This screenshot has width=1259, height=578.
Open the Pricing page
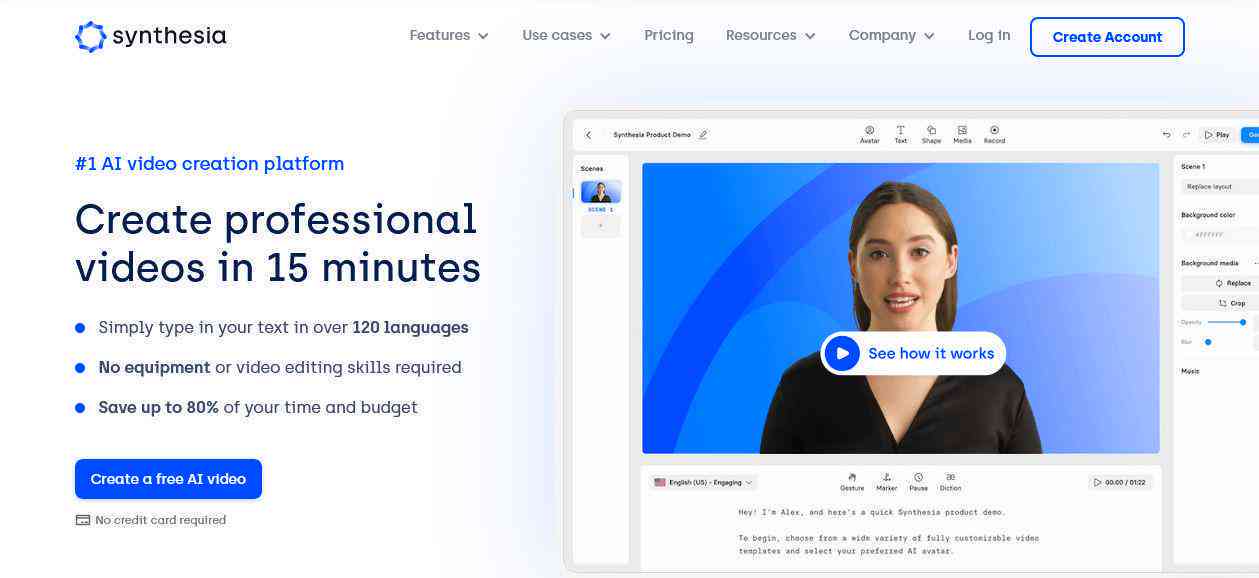[668, 36]
